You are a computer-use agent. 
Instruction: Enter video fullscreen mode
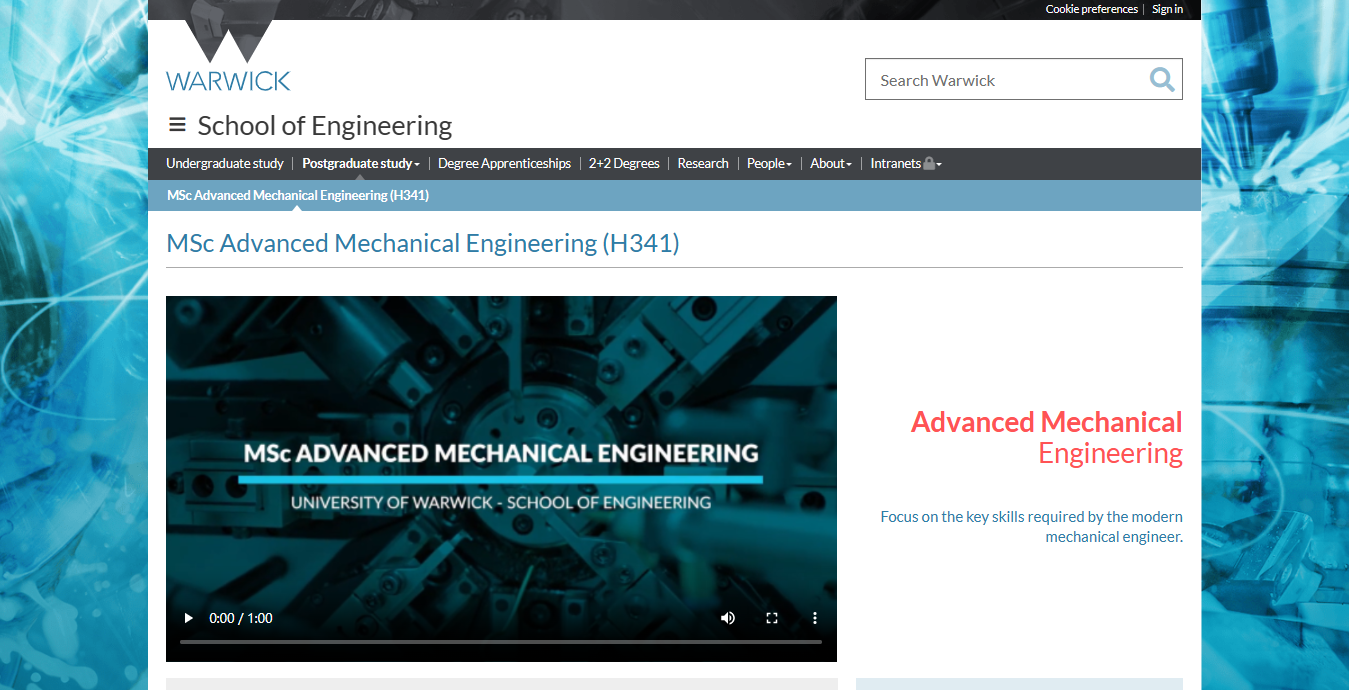click(771, 618)
